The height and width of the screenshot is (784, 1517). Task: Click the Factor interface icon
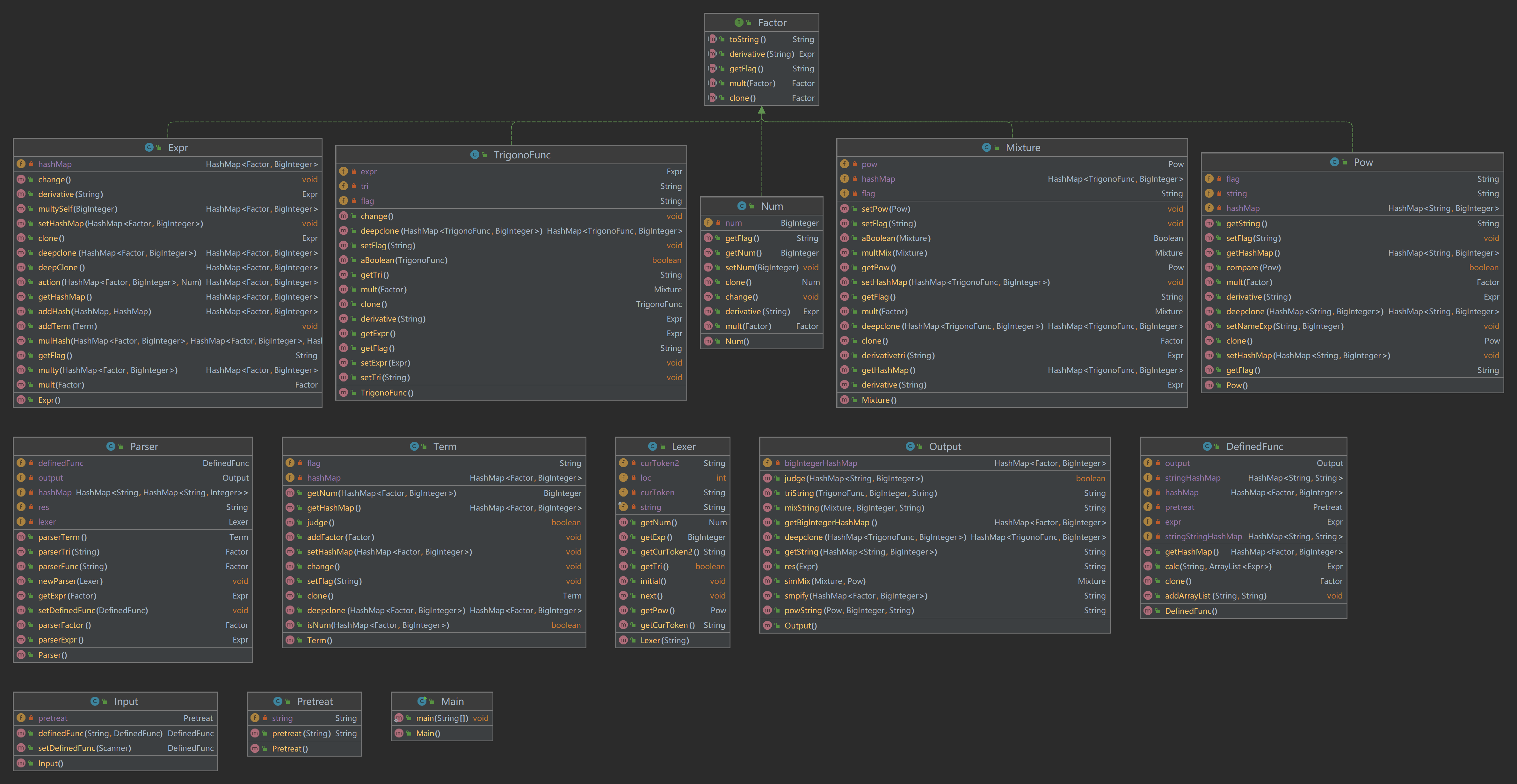[x=738, y=22]
